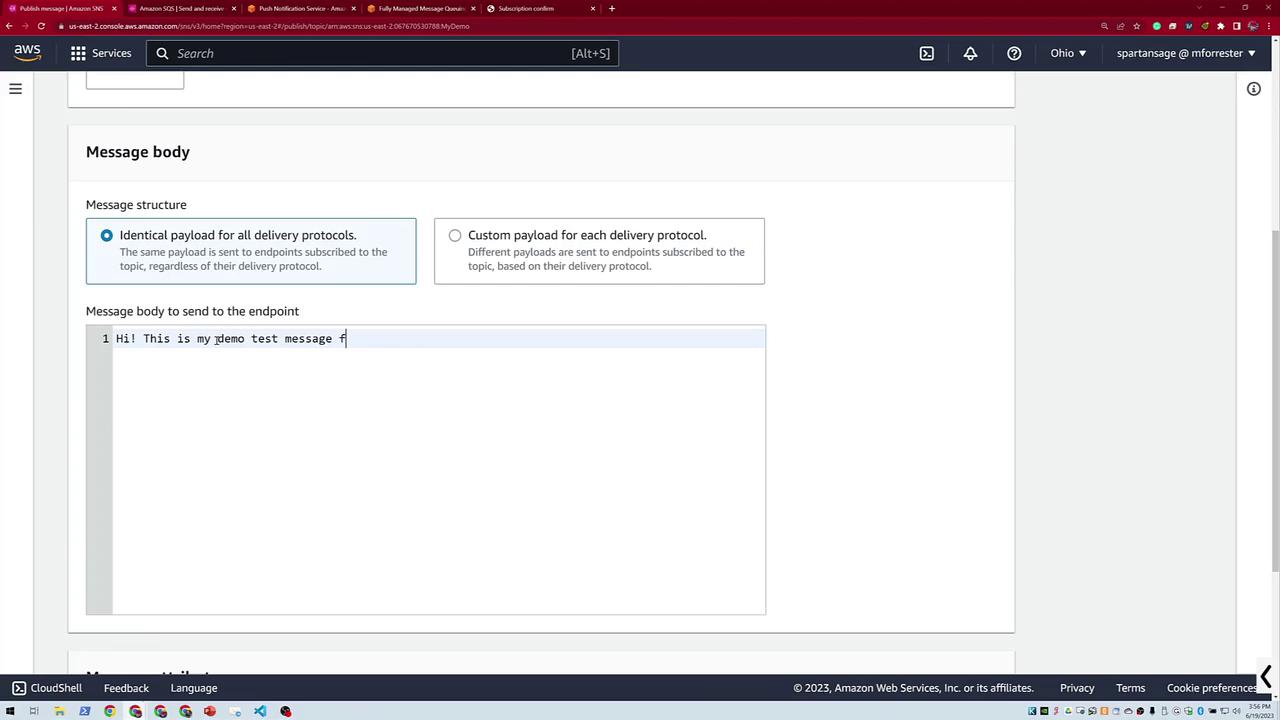Open the Privacy link

(1077, 688)
